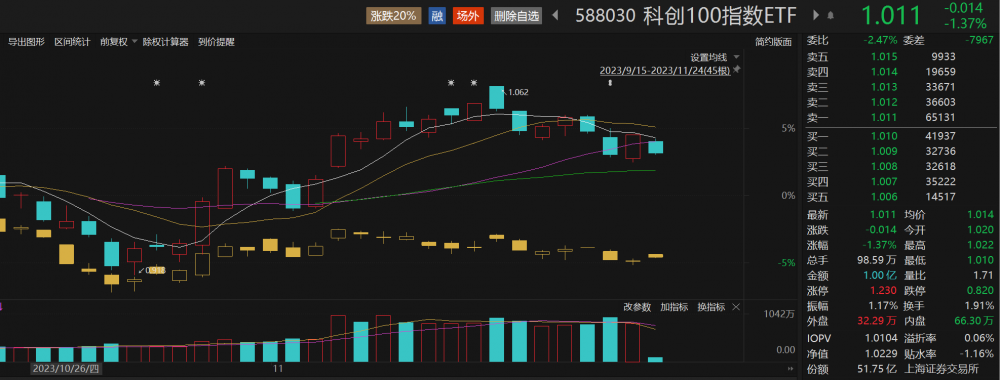This screenshot has height=380, width=1000.
Task: Click the last cyan candlestick on chart
Action: (656, 147)
